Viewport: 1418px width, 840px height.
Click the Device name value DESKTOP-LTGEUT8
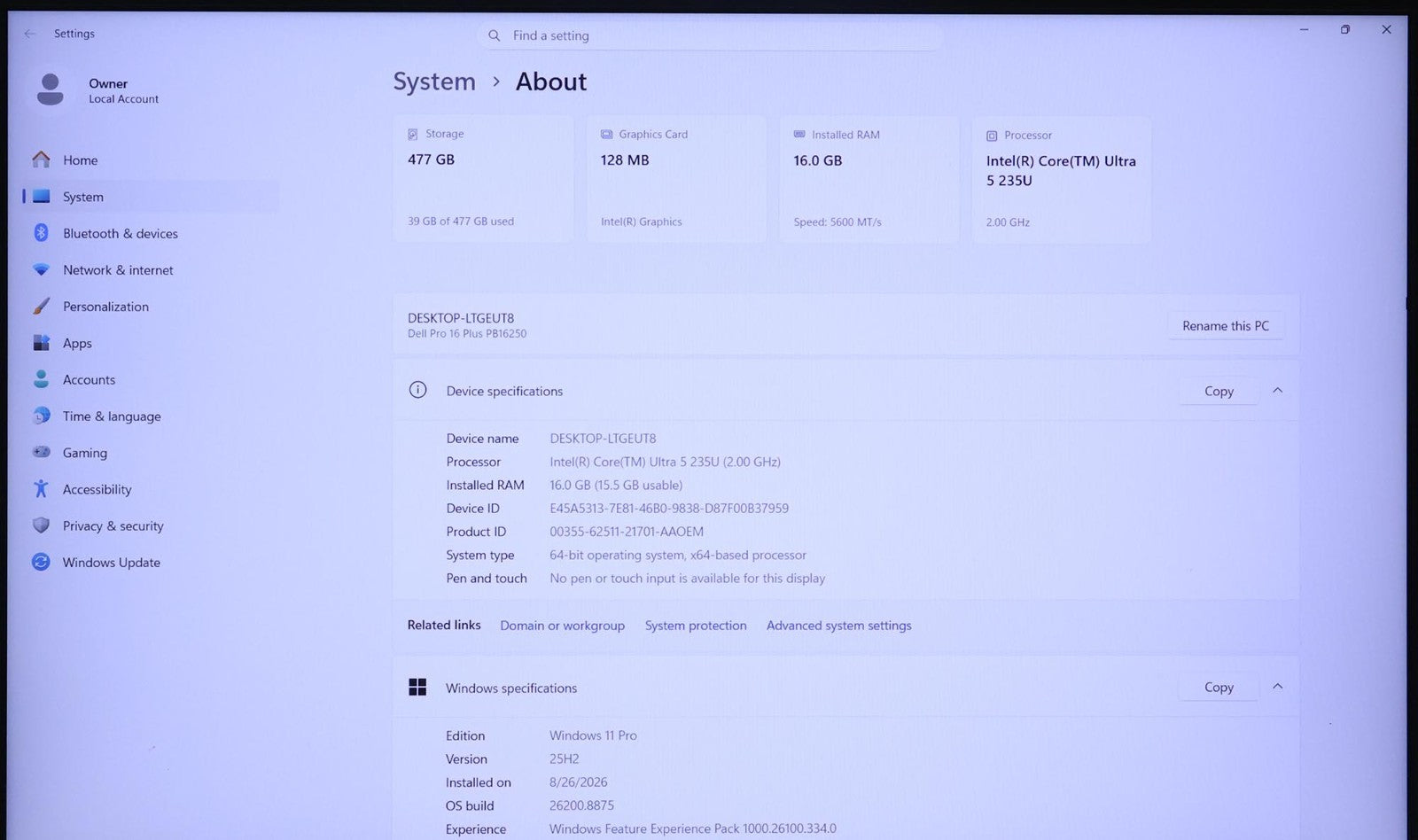coord(603,439)
